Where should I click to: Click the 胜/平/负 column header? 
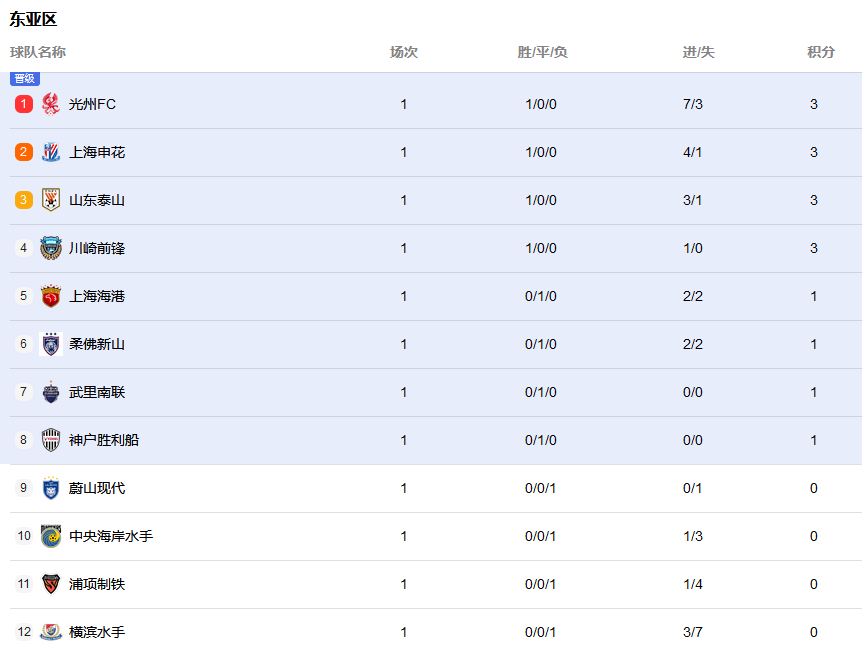(x=542, y=52)
